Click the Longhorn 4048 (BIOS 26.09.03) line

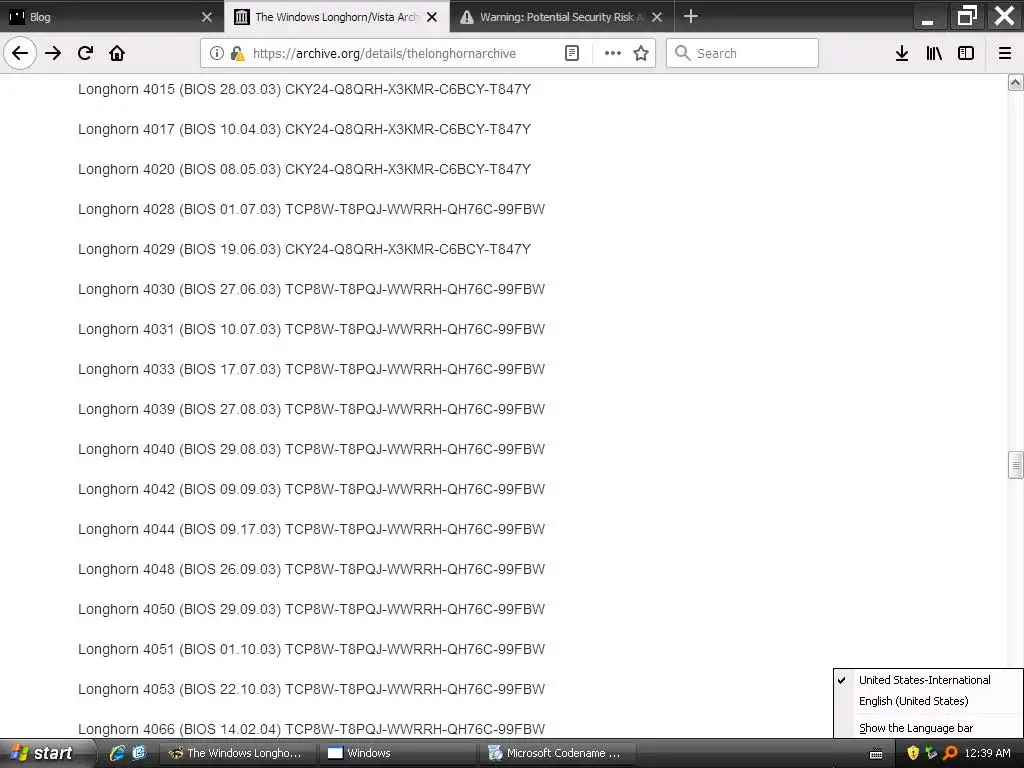[312, 569]
